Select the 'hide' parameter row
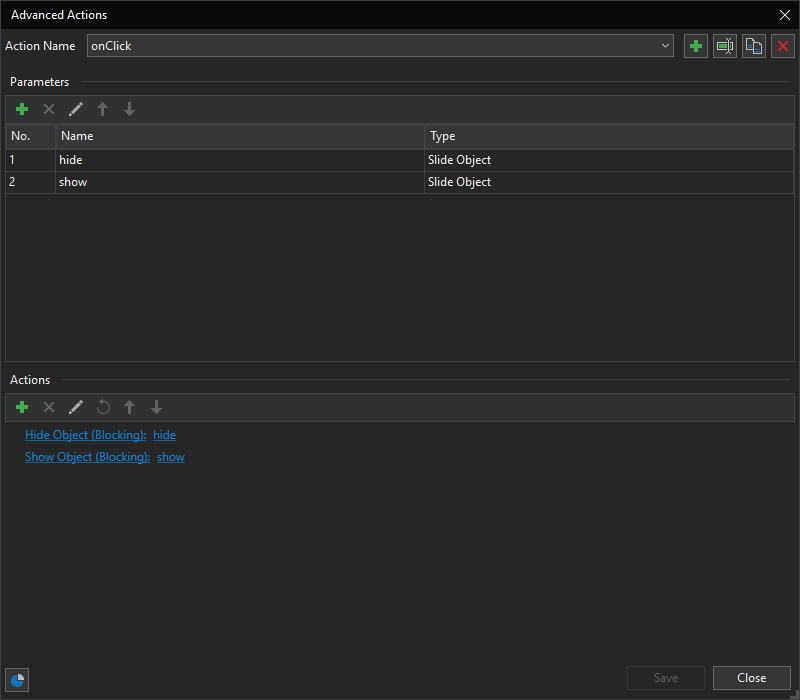The width and height of the screenshot is (800, 700). (x=240, y=160)
